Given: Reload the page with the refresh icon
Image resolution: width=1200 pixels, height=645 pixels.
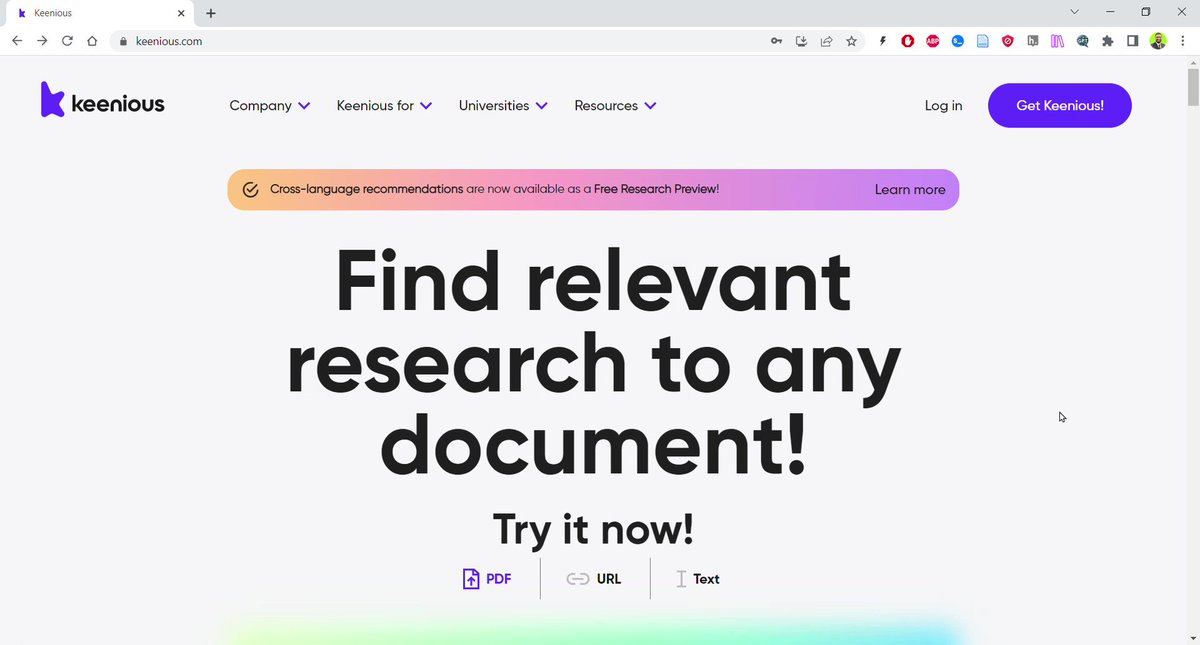Looking at the screenshot, I should point(67,41).
